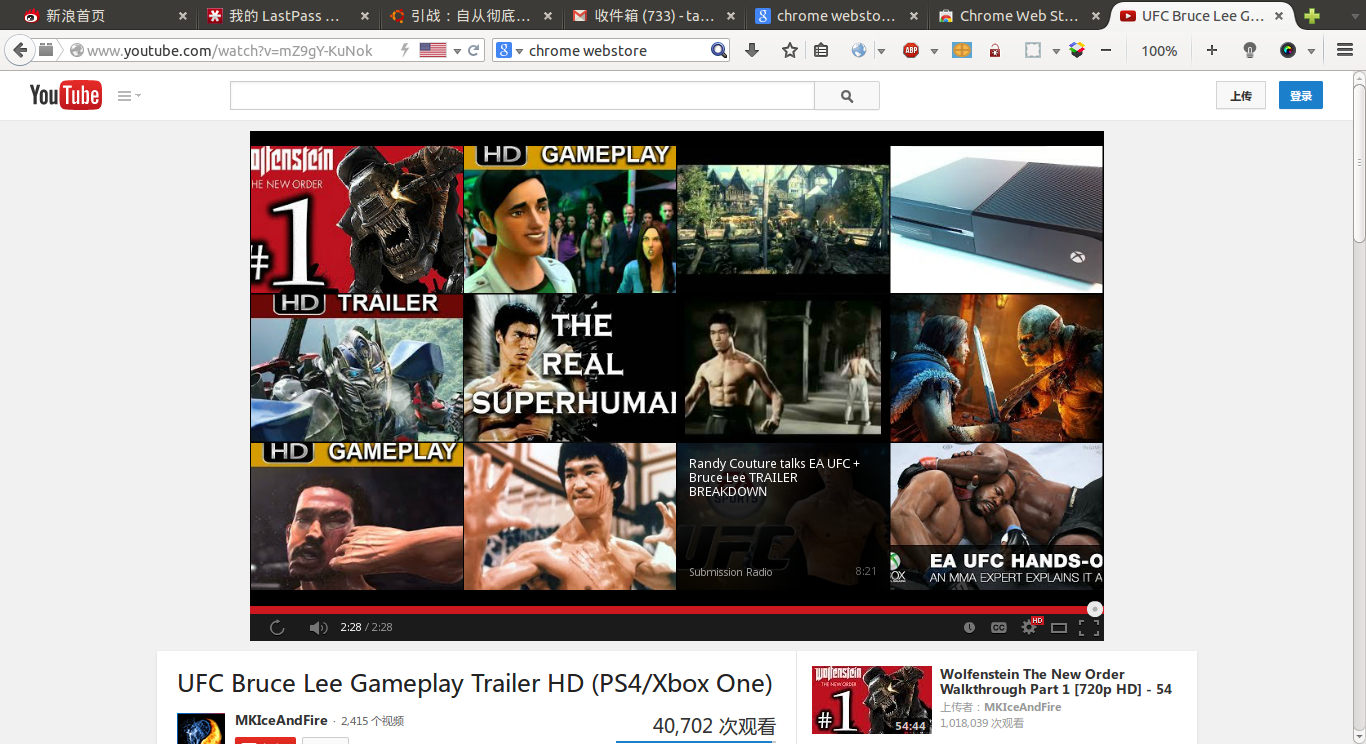Image resolution: width=1366 pixels, height=744 pixels.
Task: Open the color wheel dropdown arrow
Action: [x=1311, y=51]
